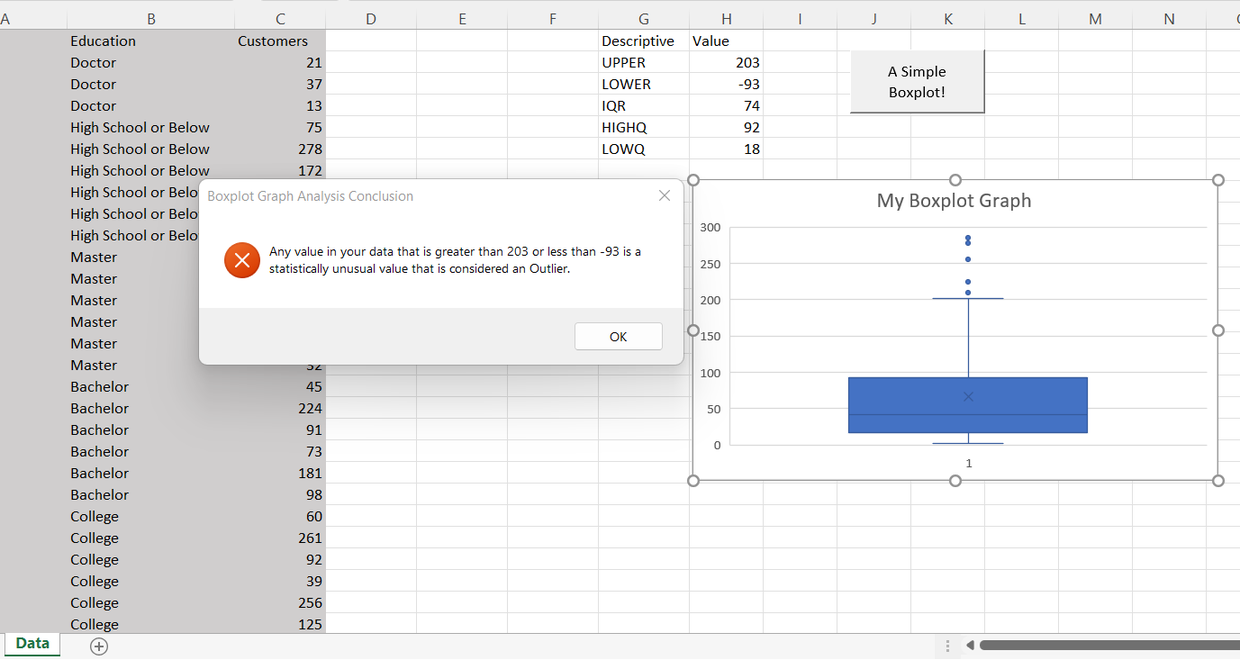
Task: Click the axis label '1' below boxplot
Action: coord(967,463)
